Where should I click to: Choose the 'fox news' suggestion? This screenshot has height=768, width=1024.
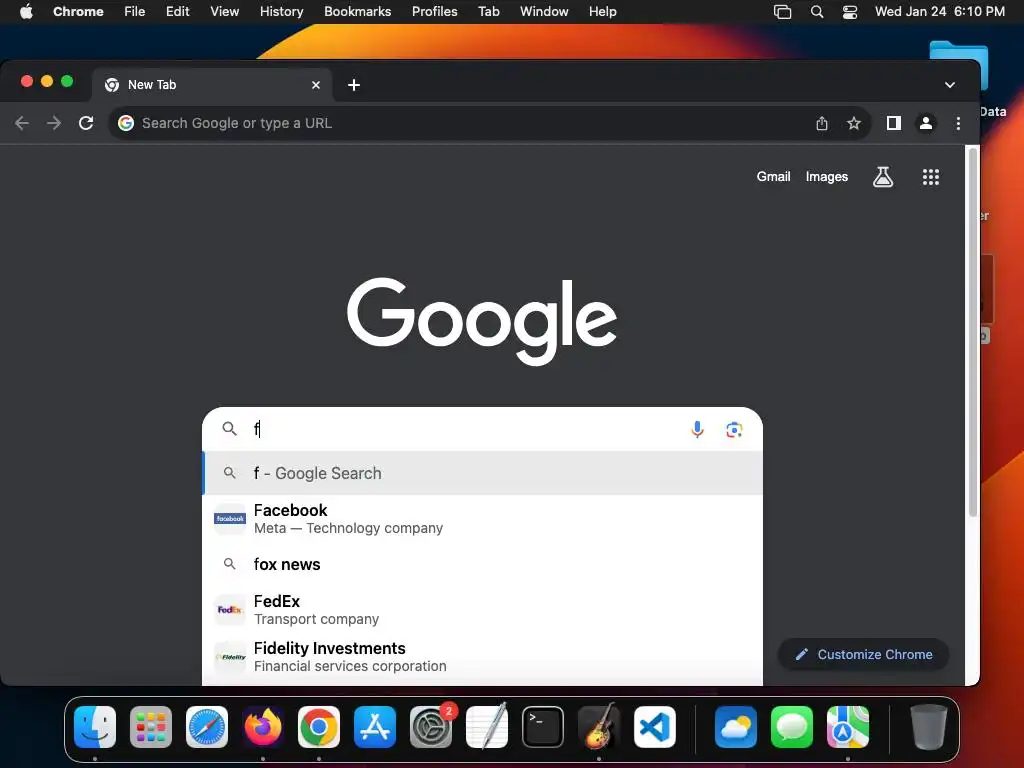tap(483, 564)
